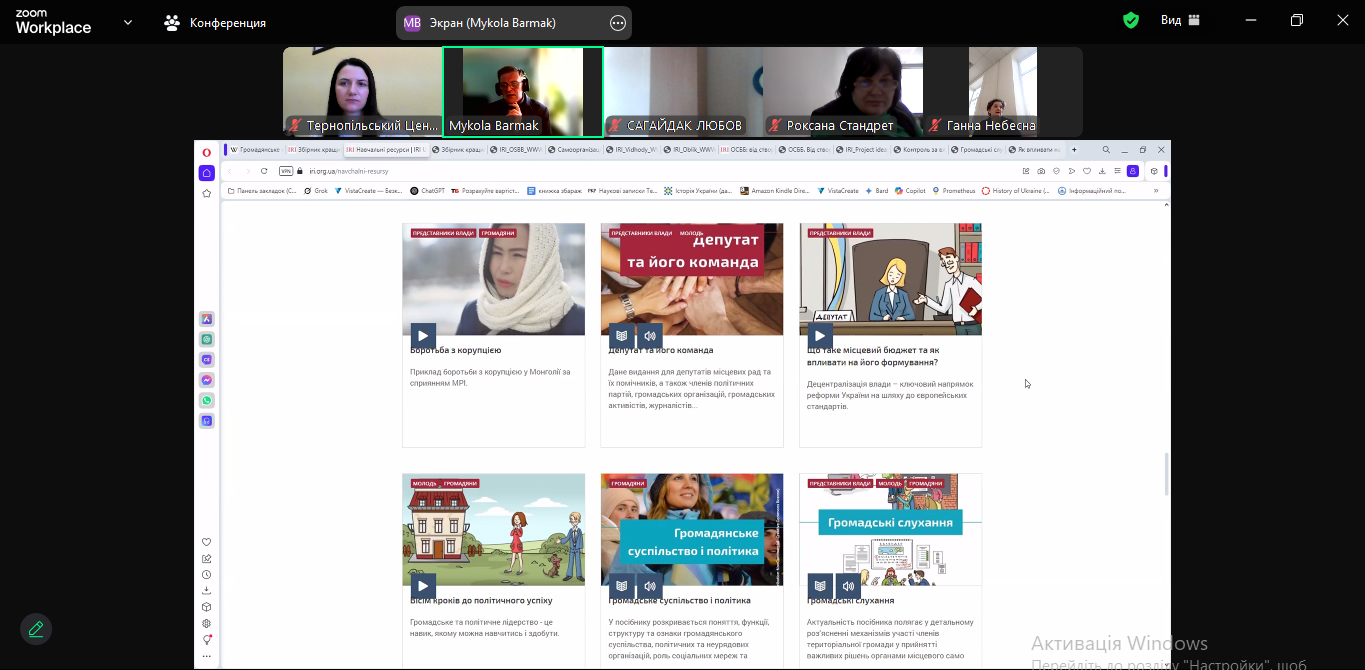The image size is (1365, 670).
Task: Switch to Навчальні ресурси browser tab
Action: click(x=386, y=150)
